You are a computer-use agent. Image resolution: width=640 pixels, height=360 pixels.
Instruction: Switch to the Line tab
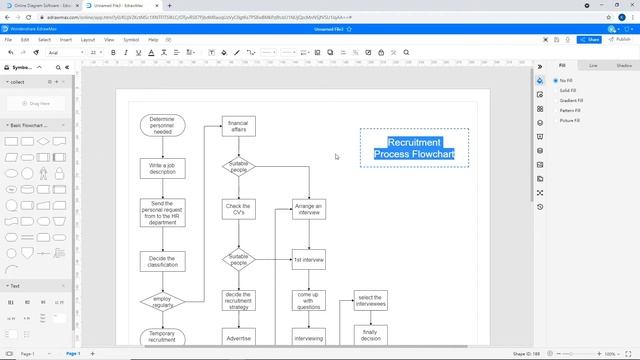tap(593, 66)
